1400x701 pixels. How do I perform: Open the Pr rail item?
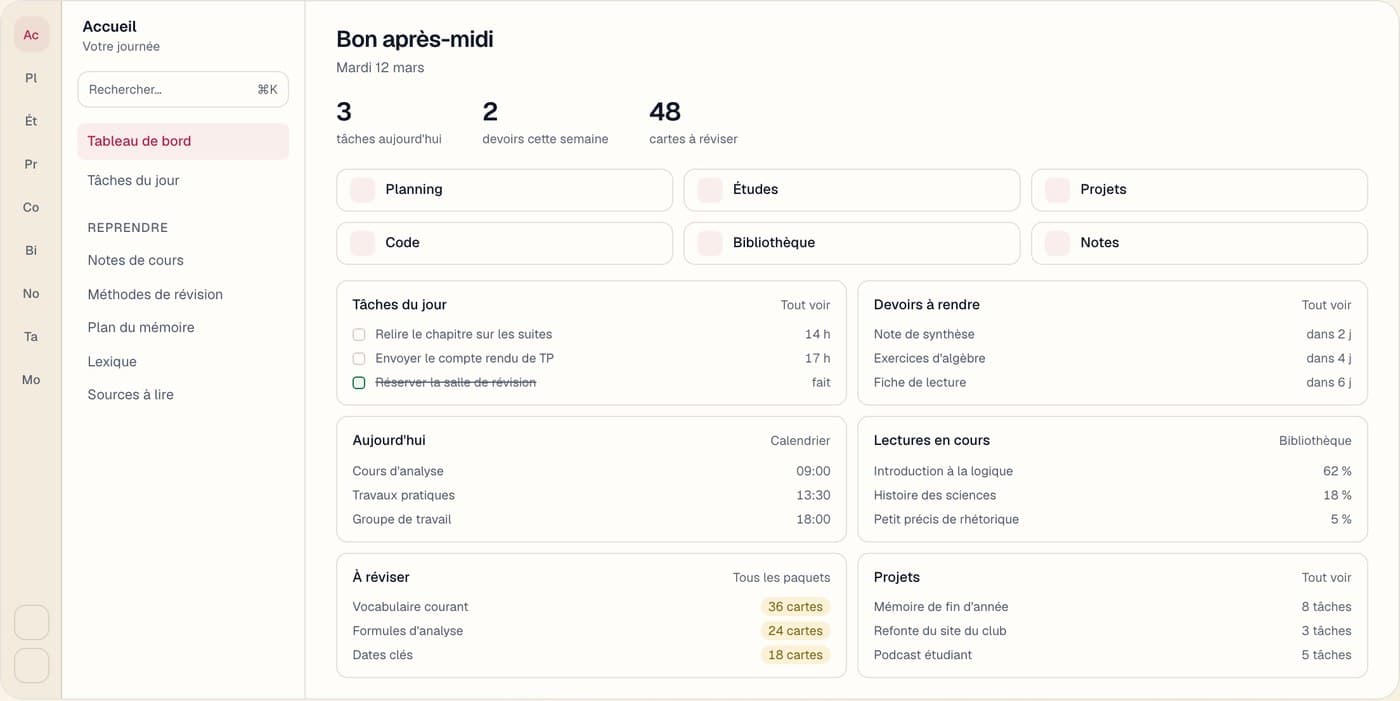click(x=31, y=164)
